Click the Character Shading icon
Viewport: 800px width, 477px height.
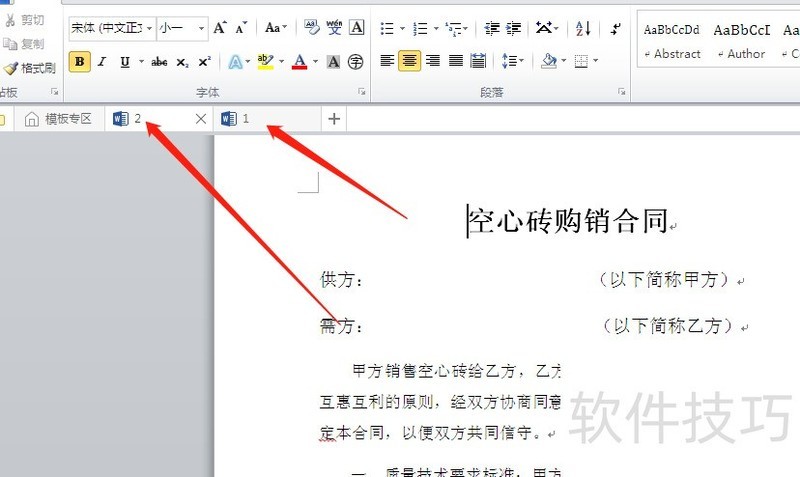(x=333, y=62)
